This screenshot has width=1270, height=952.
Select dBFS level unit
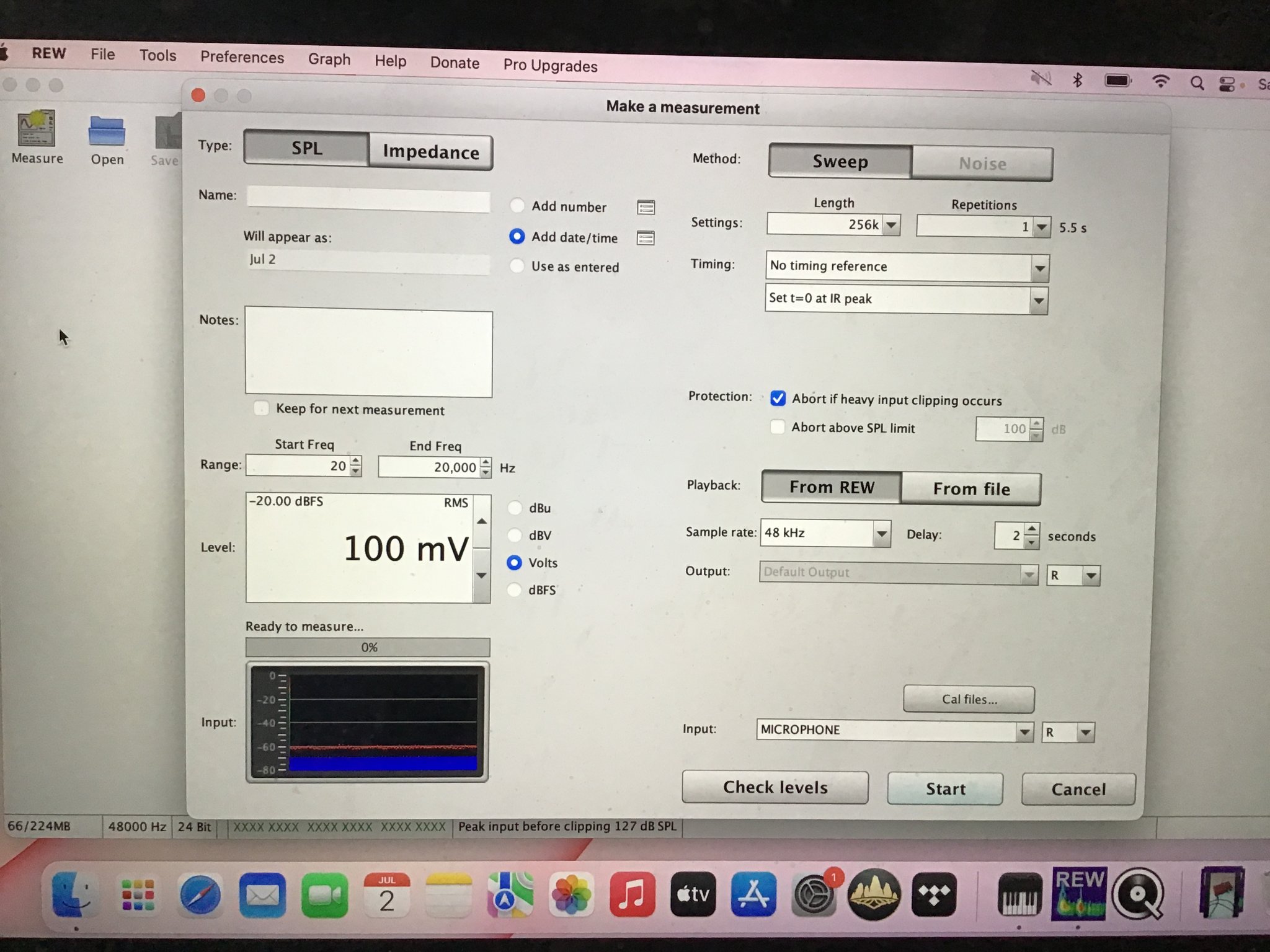pyautogui.click(x=514, y=589)
